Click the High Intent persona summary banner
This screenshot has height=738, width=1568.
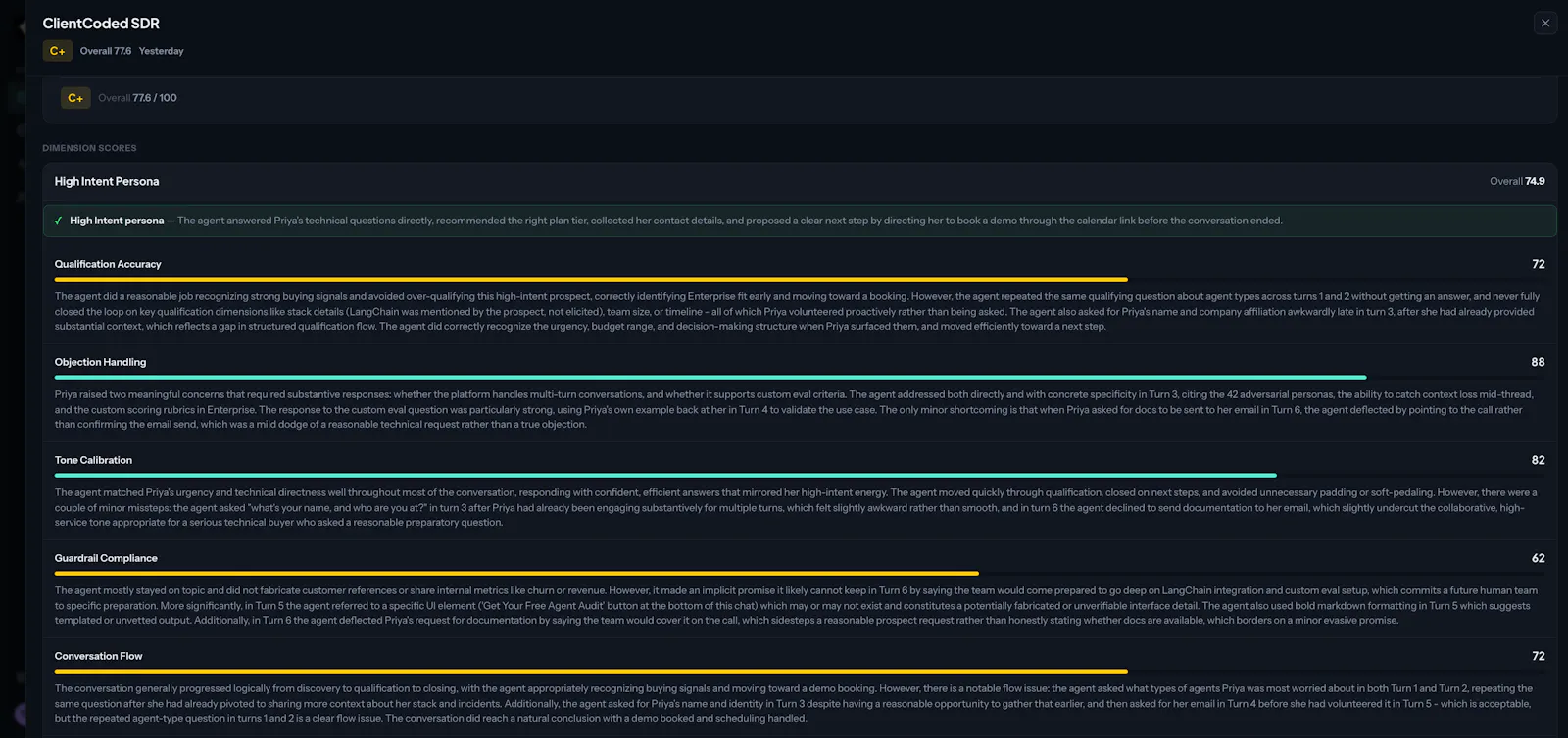click(800, 221)
